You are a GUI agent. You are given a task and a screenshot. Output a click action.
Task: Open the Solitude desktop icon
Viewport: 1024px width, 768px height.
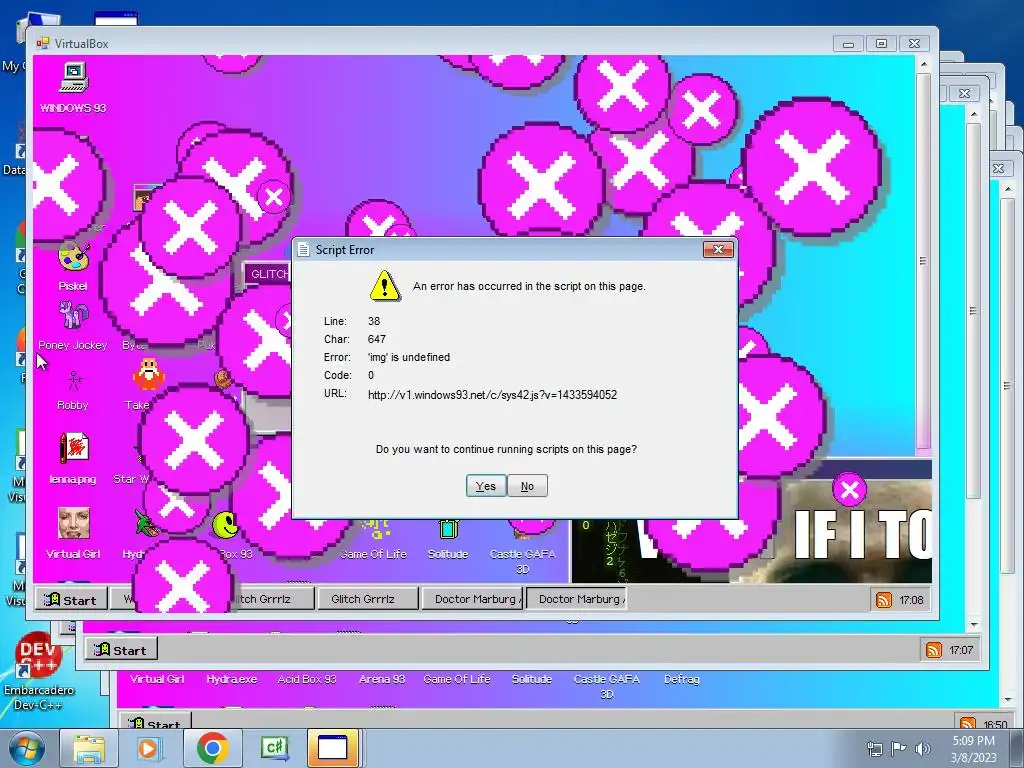point(448,529)
